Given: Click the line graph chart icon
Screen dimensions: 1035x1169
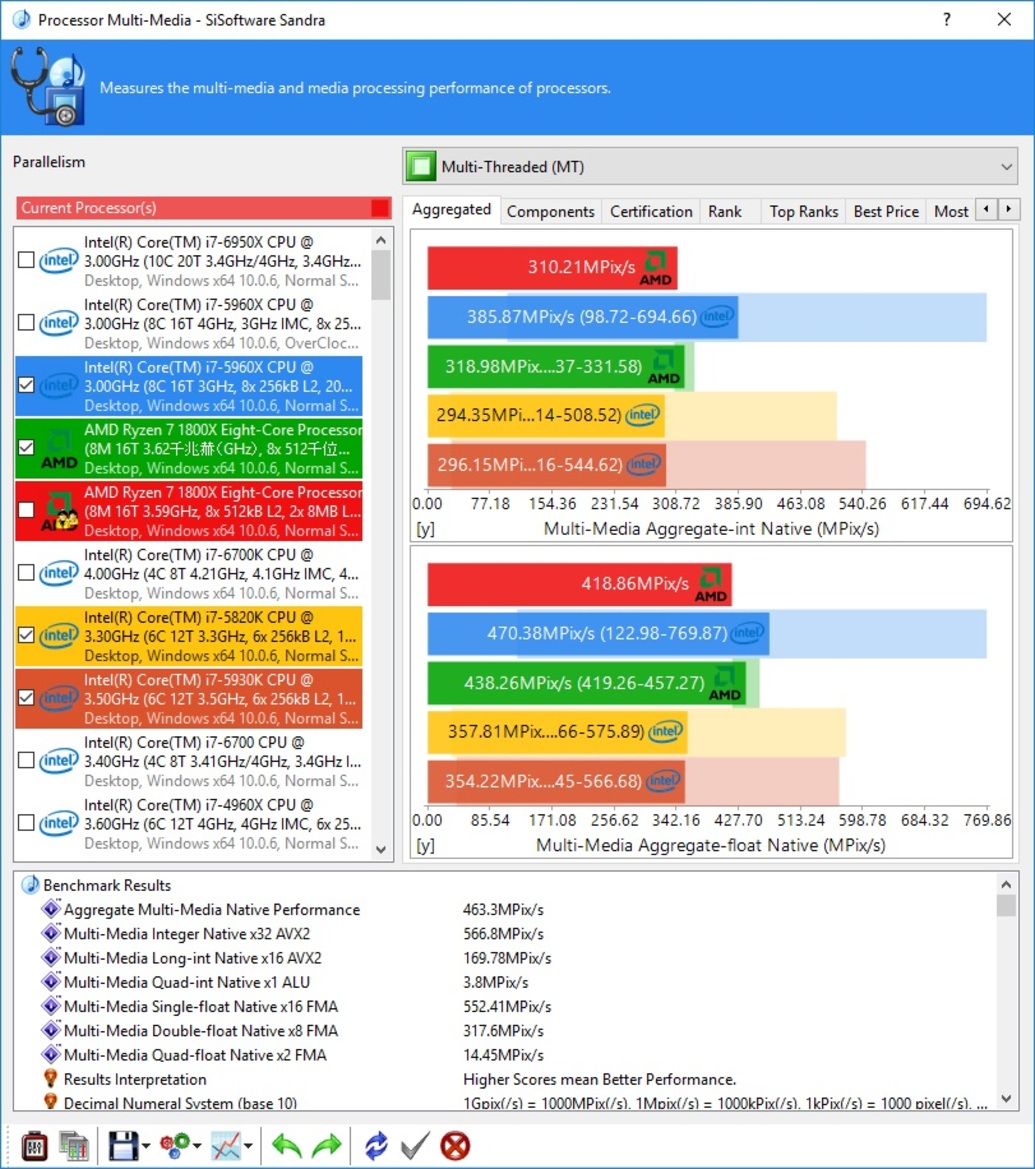Looking at the screenshot, I should (226, 1146).
